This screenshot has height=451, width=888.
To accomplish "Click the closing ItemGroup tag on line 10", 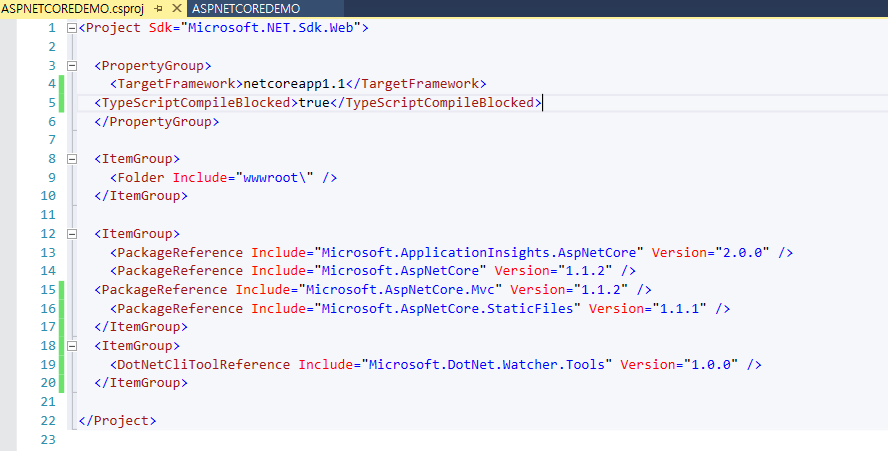I will (x=141, y=196).
